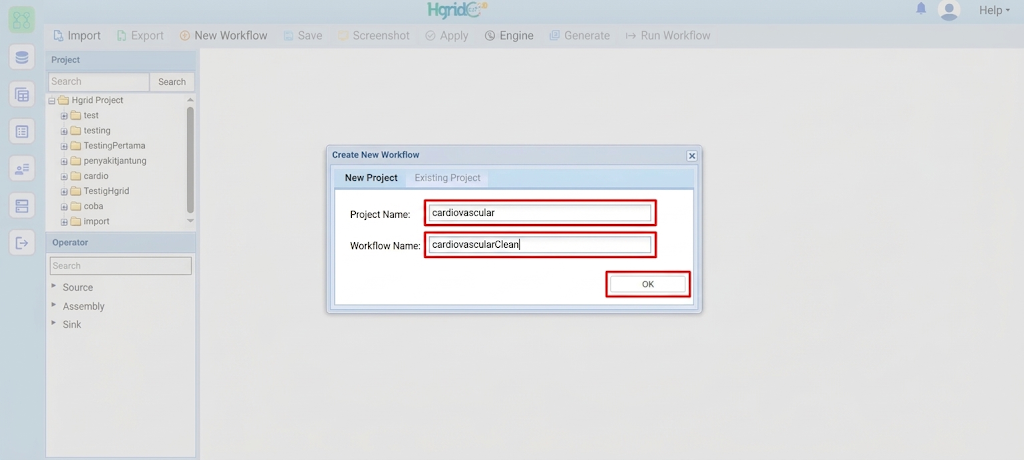1024x460 pixels.
Task: Click the Project panel search box
Action: point(99,82)
